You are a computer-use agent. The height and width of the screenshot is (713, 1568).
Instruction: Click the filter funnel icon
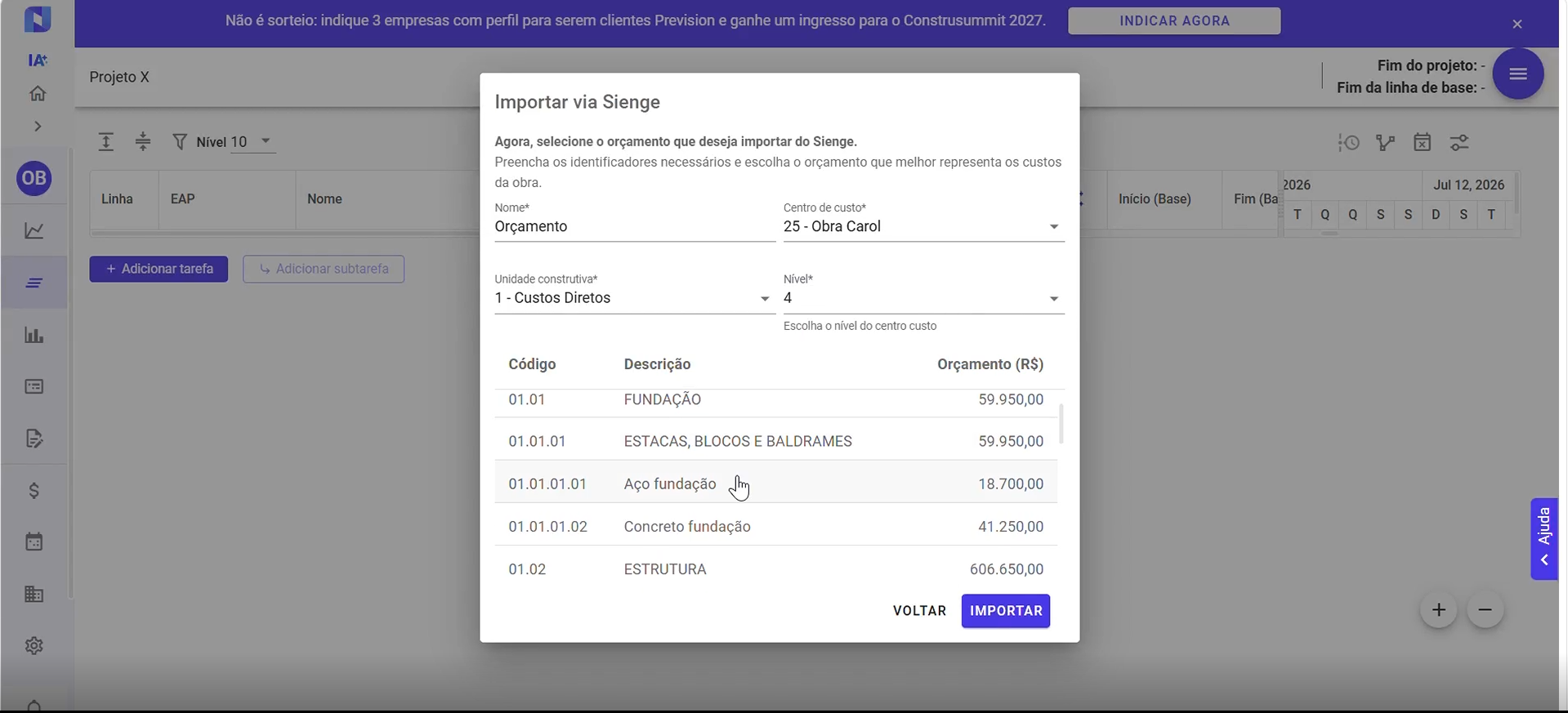point(180,142)
